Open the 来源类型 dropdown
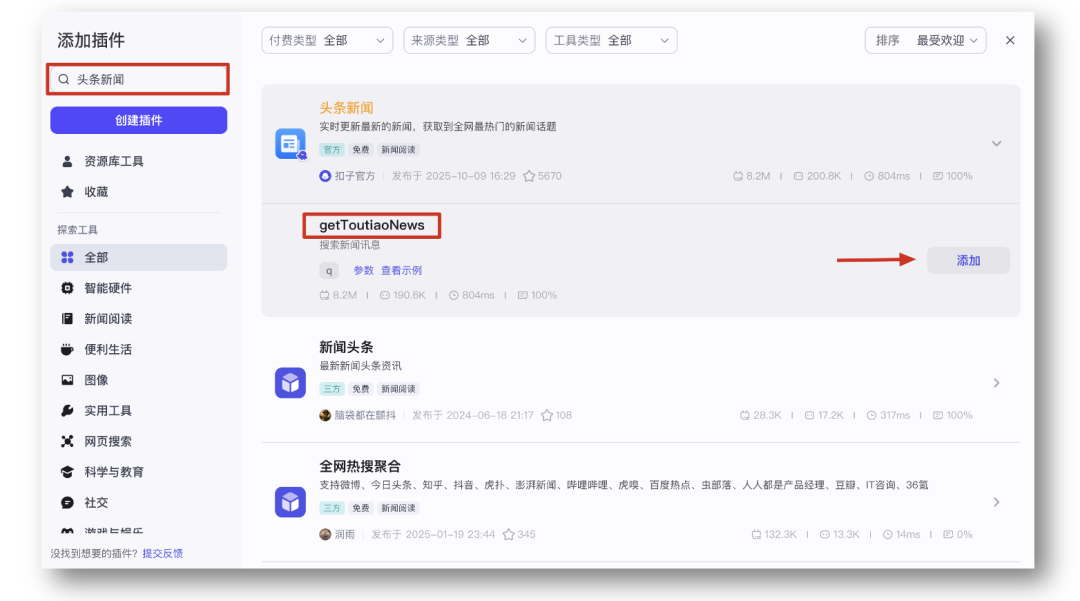Screen dimensions: 1080x601 tap(469, 41)
